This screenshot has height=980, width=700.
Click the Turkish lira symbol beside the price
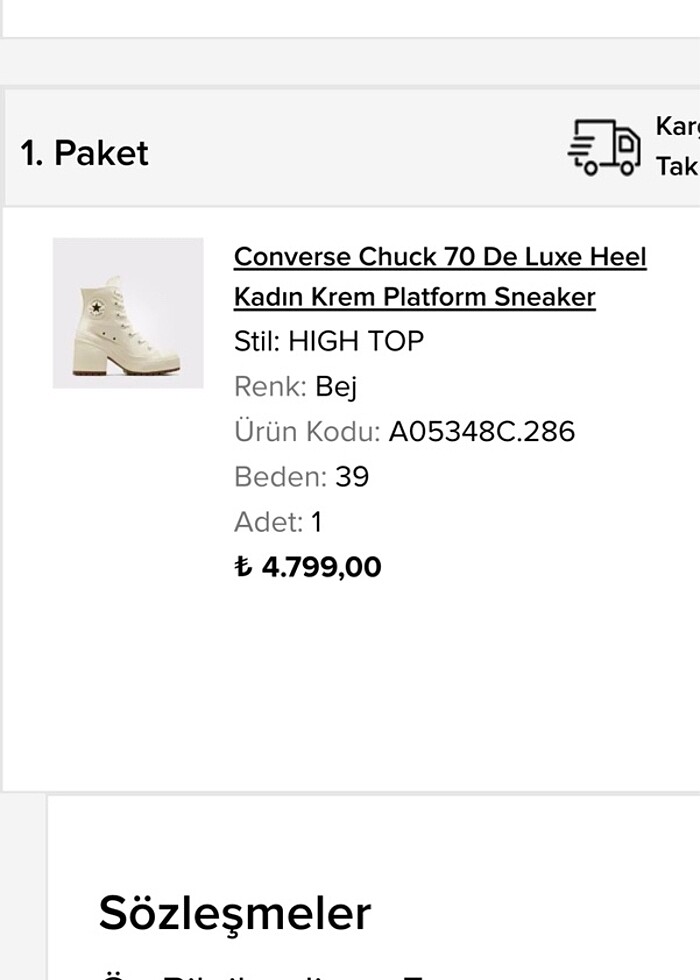(243, 566)
